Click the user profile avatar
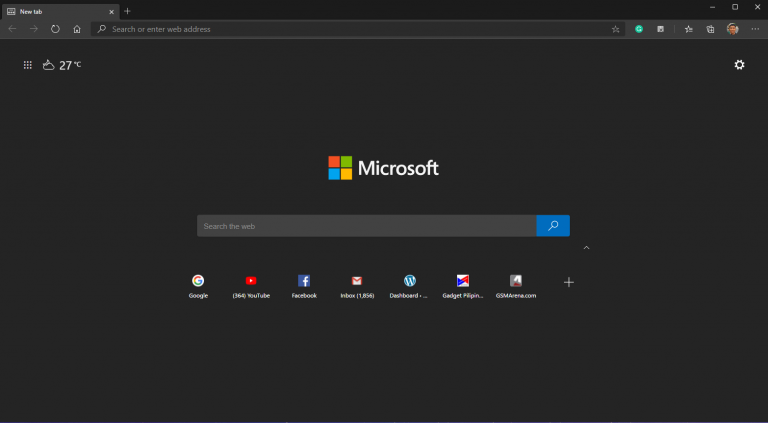Screen dimensions: 768x423 tap(732, 29)
